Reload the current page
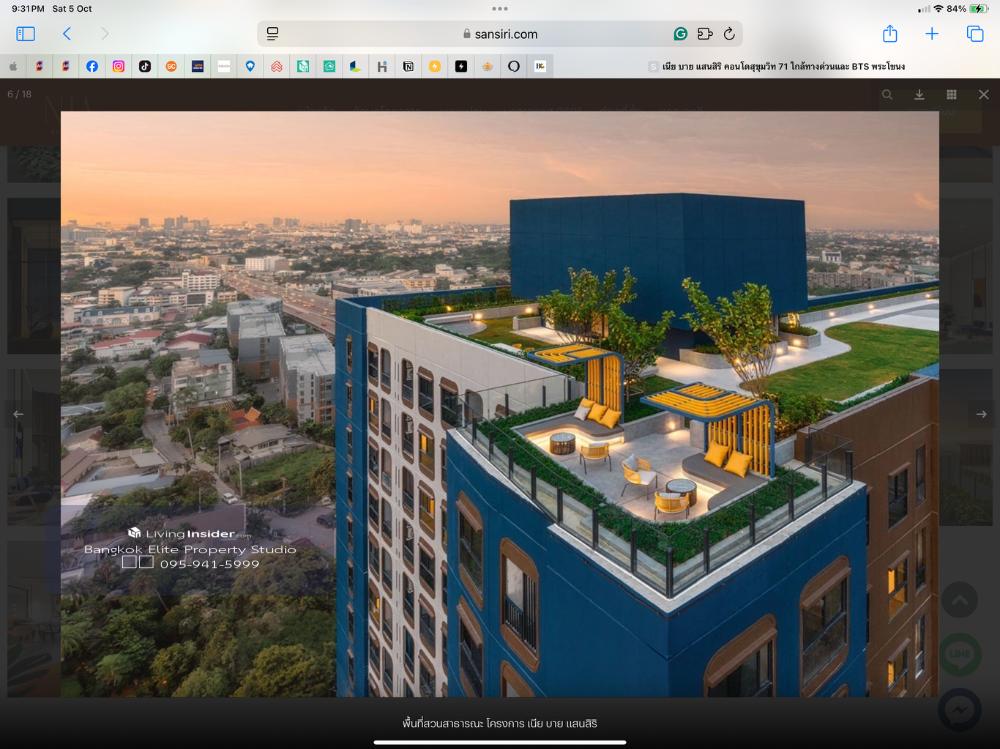The width and height of the screenshot is (1000, 749). click(x=729, y=34)
